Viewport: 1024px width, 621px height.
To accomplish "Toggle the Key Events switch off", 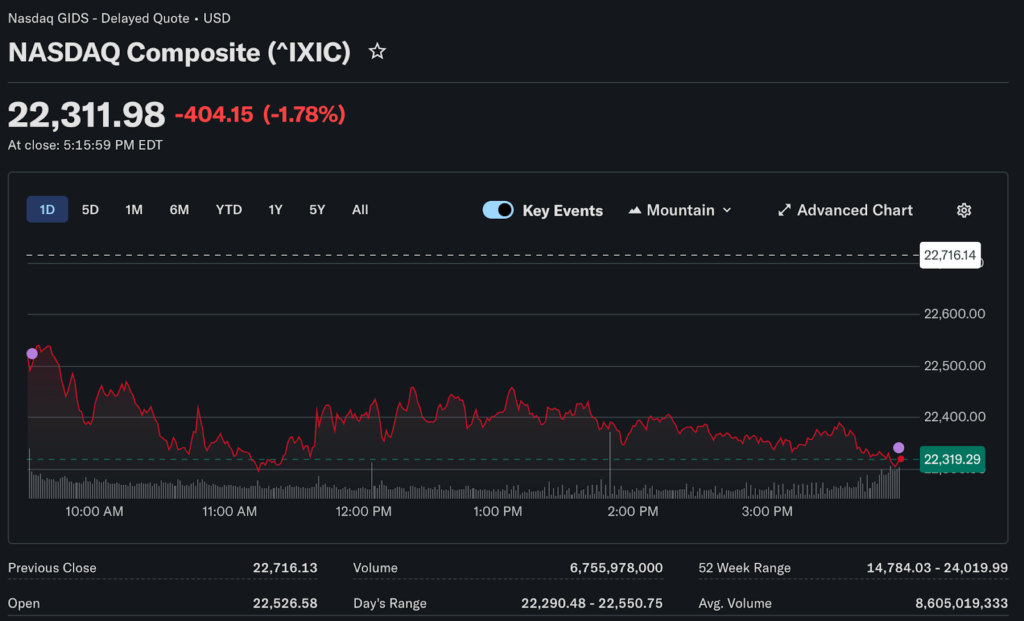I will pos(498,210).
